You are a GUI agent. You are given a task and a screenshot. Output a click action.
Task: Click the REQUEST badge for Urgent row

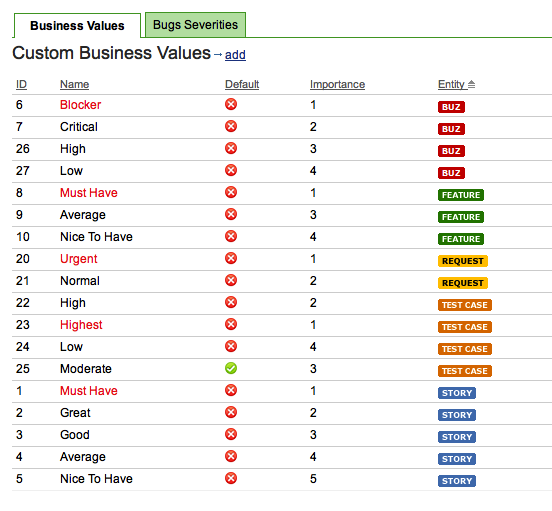(463, 261)
